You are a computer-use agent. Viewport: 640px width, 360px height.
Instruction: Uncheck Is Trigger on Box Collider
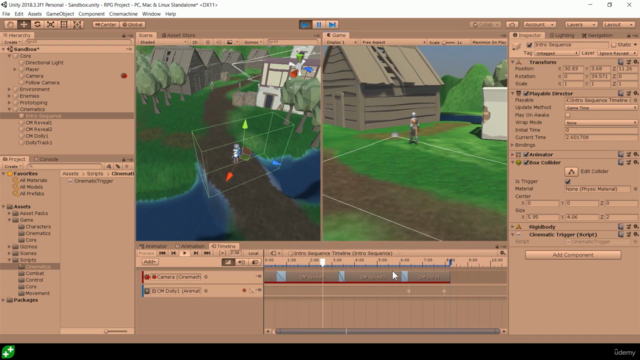[x=568, y=181]
